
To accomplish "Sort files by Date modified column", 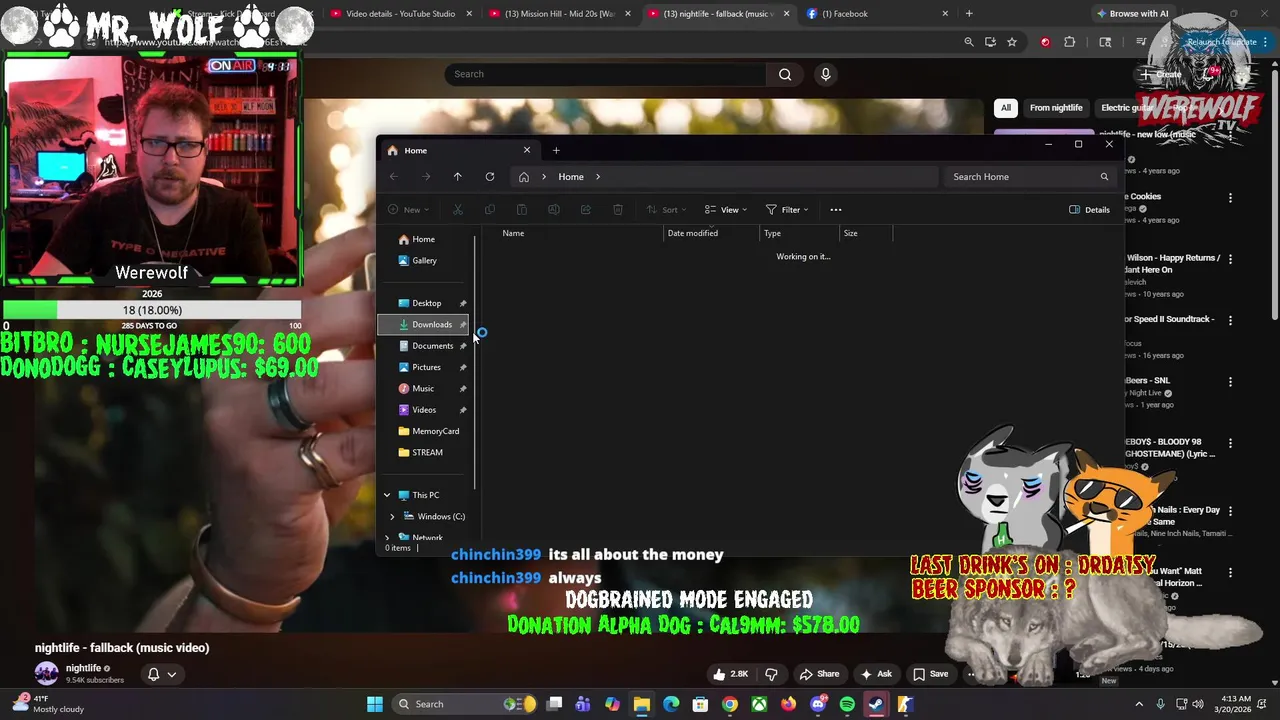I will click(712, 233).
